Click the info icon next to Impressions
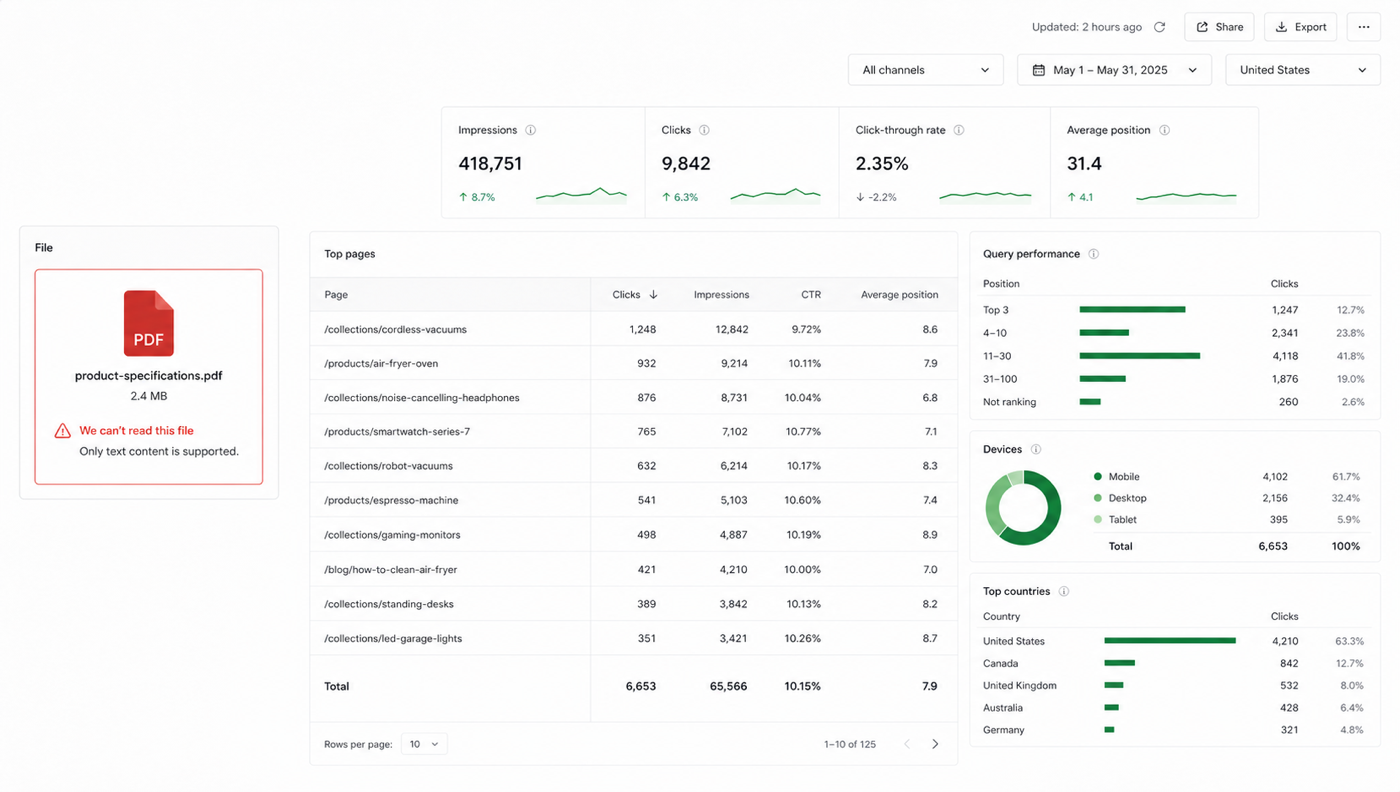This screenshot has height=792, width=1400. click(531, 130)
